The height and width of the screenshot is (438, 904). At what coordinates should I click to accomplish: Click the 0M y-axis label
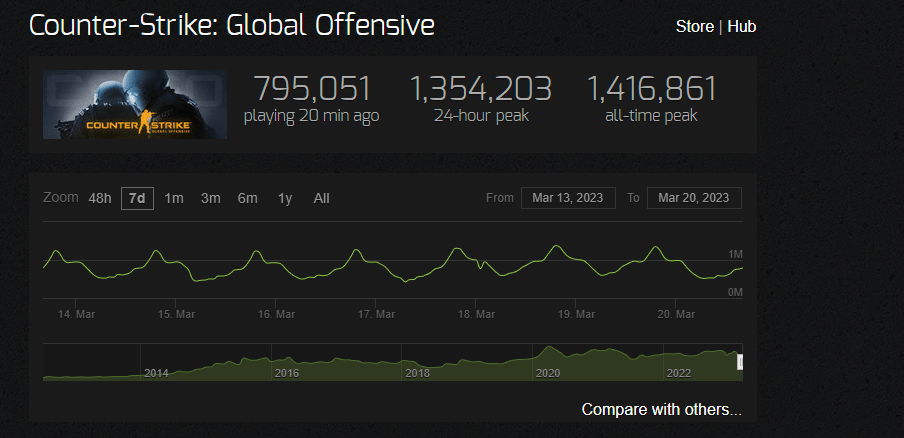[x=735, y=292]
